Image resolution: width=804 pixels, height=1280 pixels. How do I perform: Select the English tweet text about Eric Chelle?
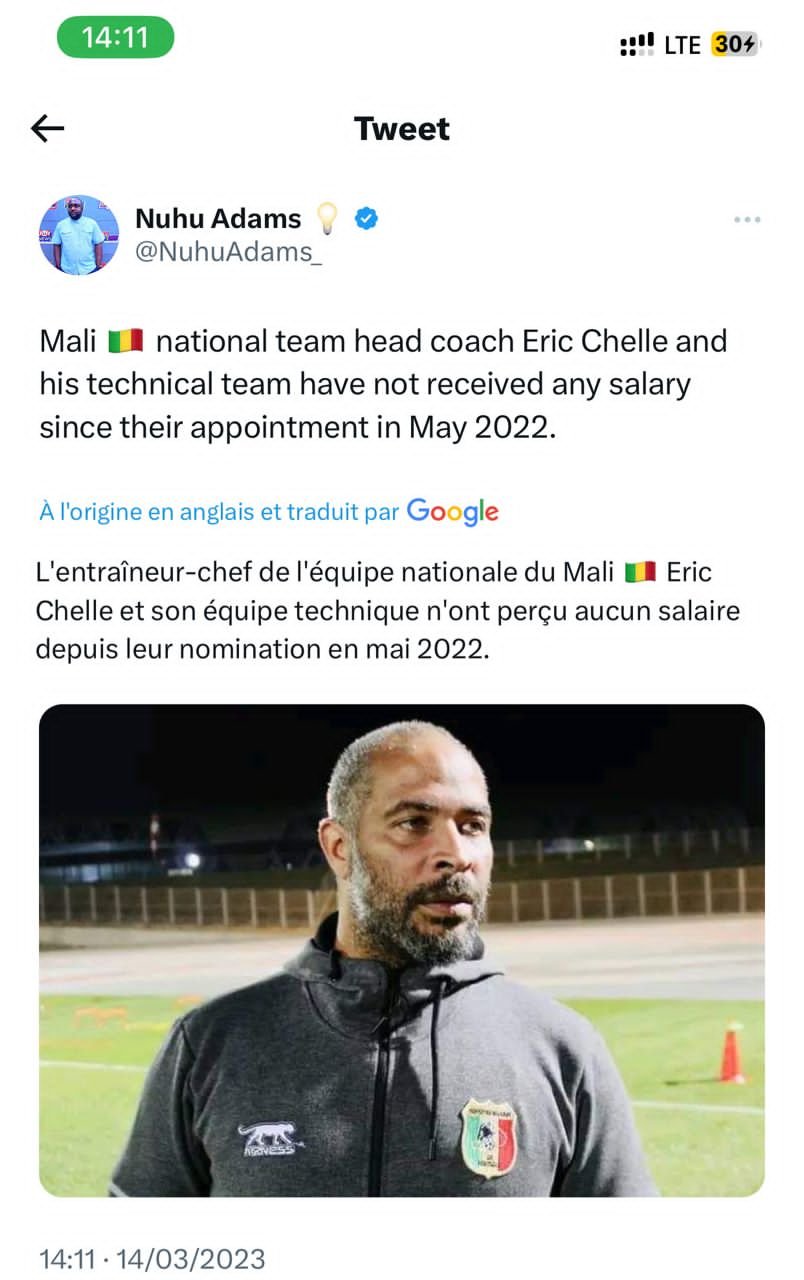(x=383, y=384)
